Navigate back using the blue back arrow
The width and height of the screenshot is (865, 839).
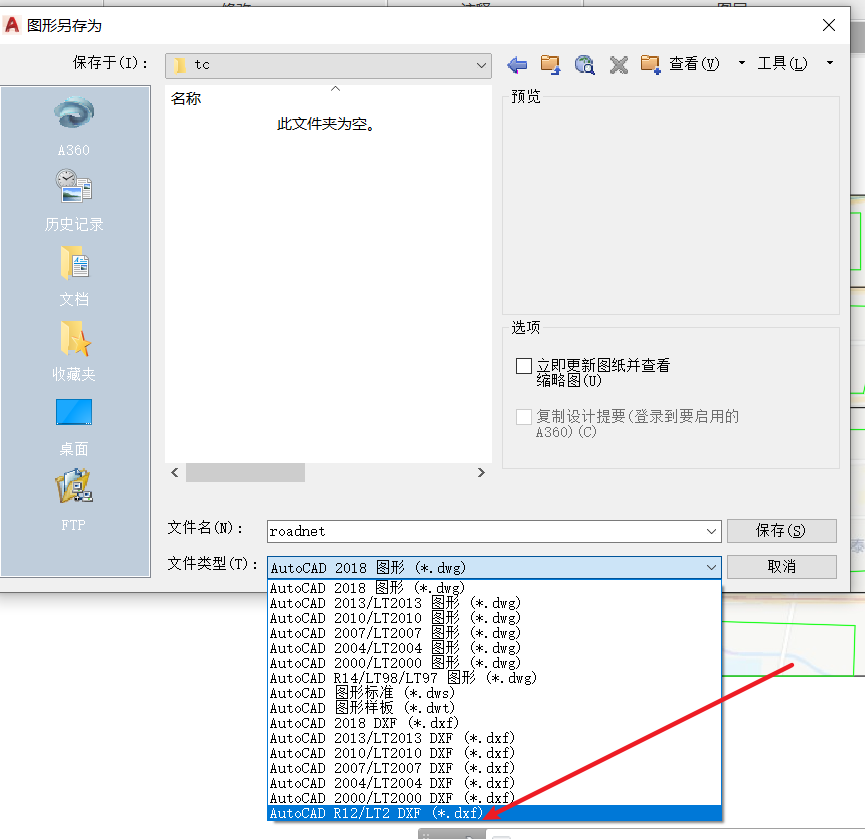(x=517, y=64)
